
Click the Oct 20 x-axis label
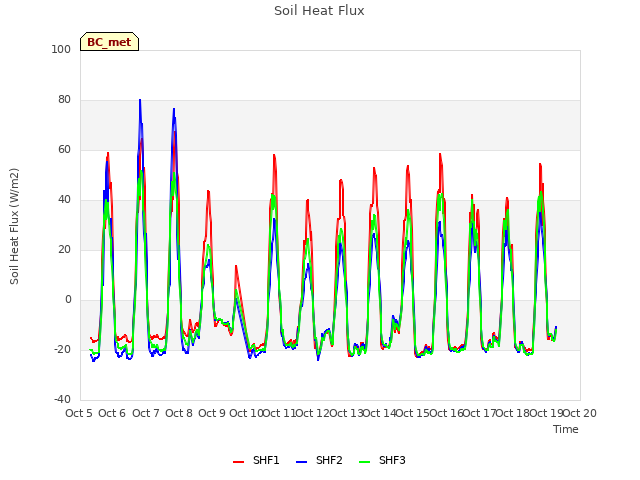[x=580, y=413]
